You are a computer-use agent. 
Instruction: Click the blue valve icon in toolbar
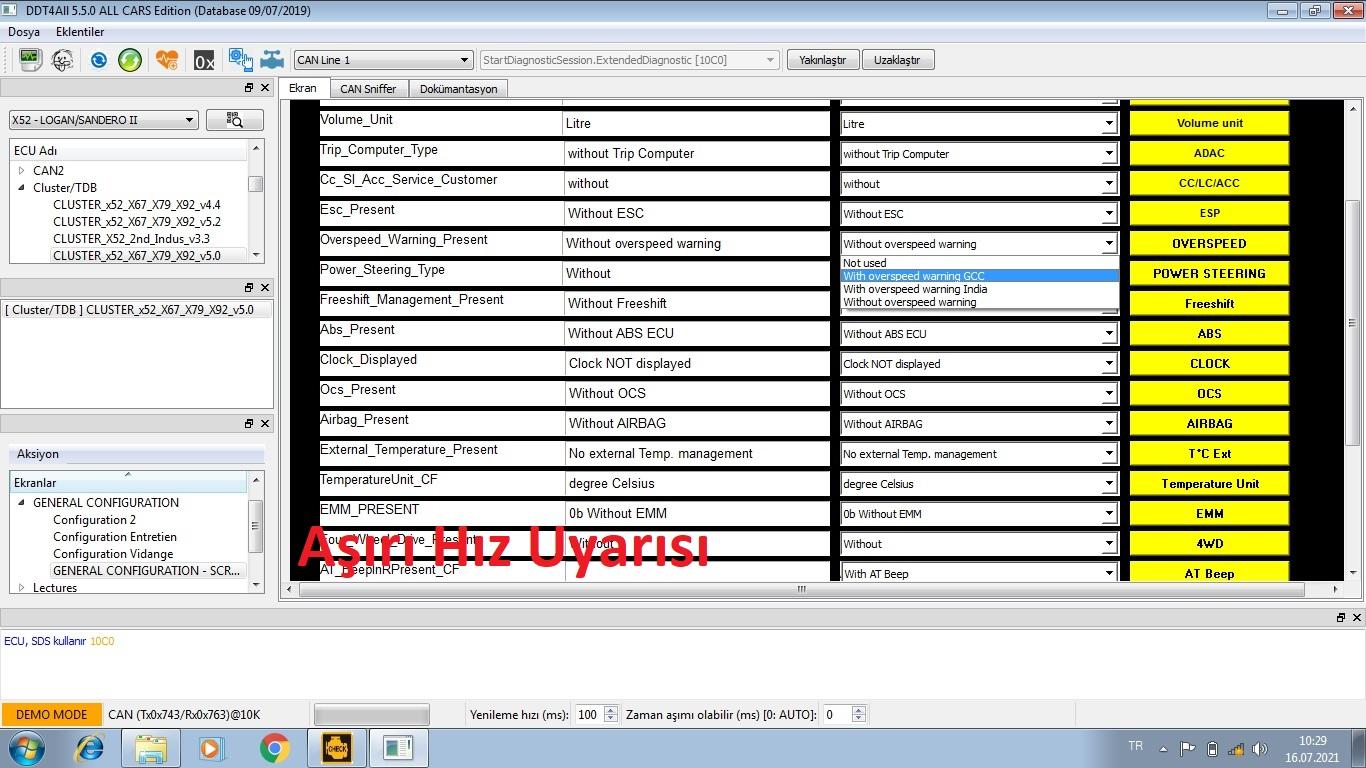point(272,60)
